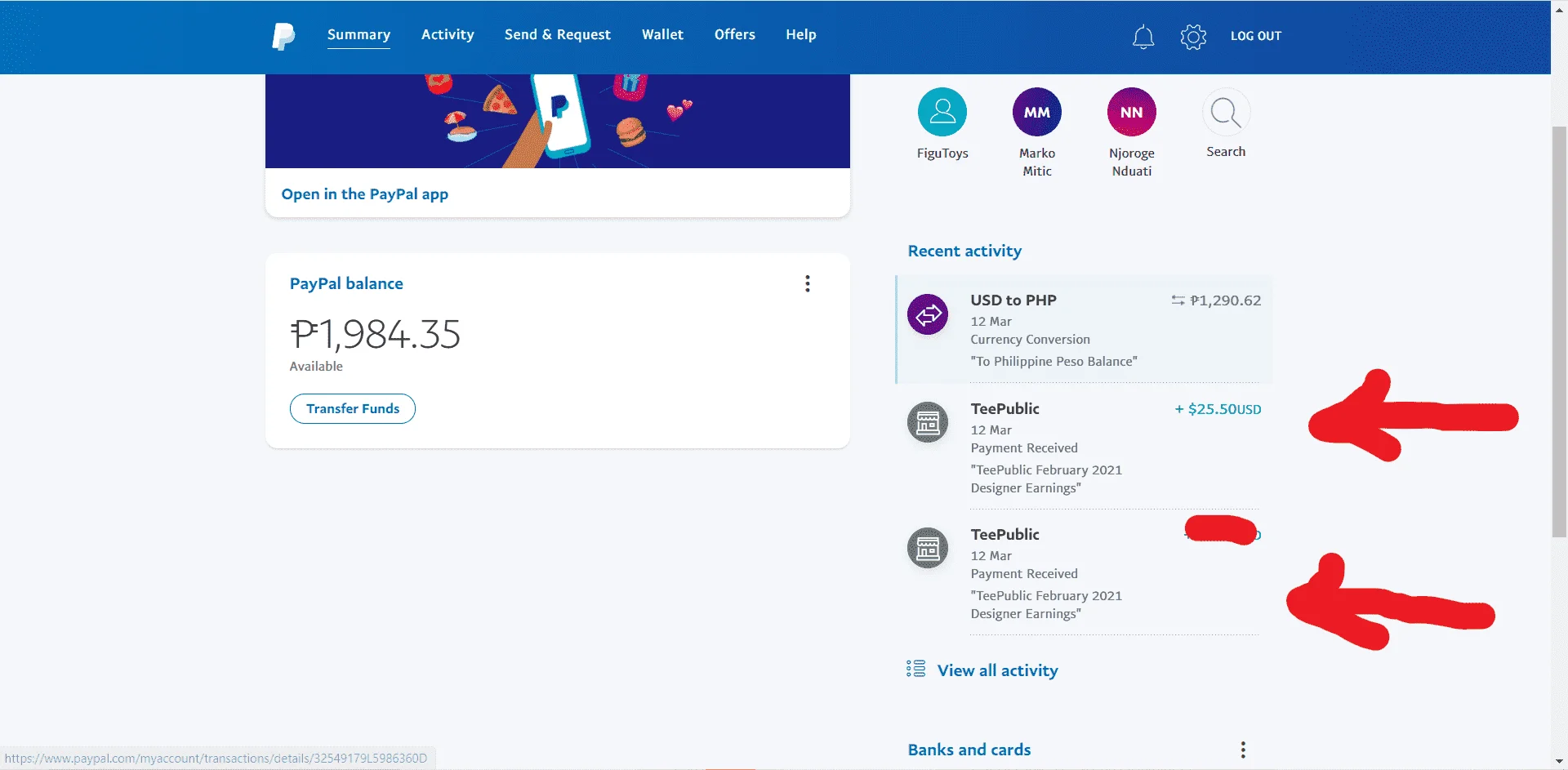The height and width of the screenshot is (770, 1568).
Task: Open the PayPal balance heading link
Action: click(346, 283)
